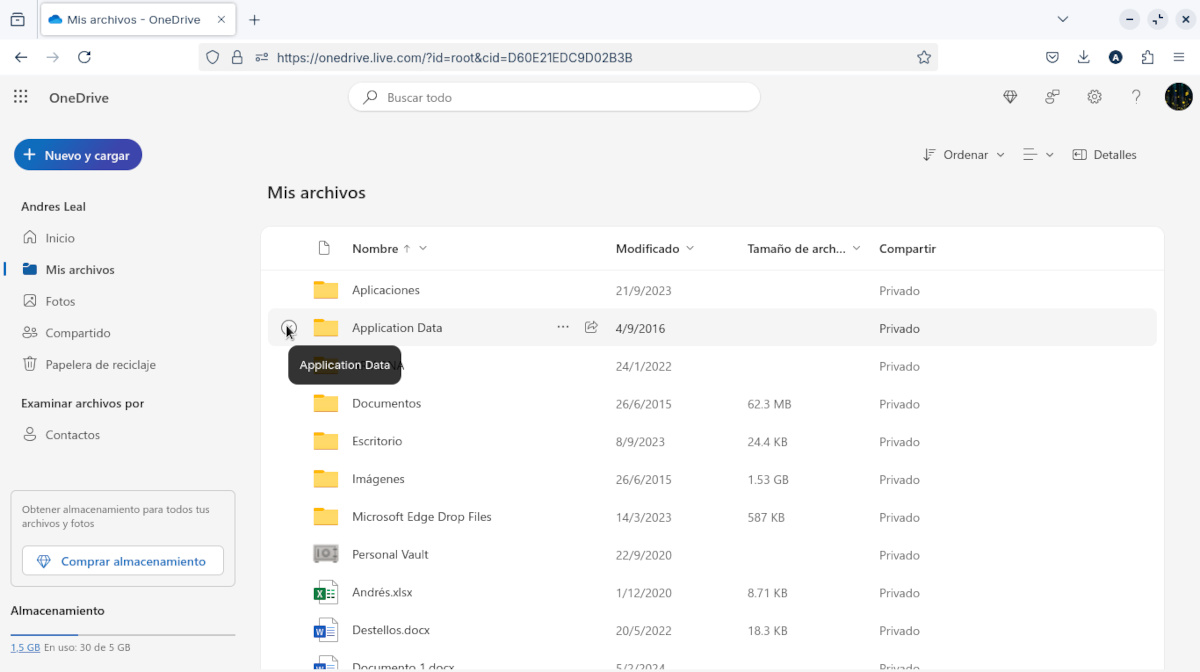Click the Excel icon for Andrés.xlsx
Screen dimensions: 1200x672
point(325,592)
